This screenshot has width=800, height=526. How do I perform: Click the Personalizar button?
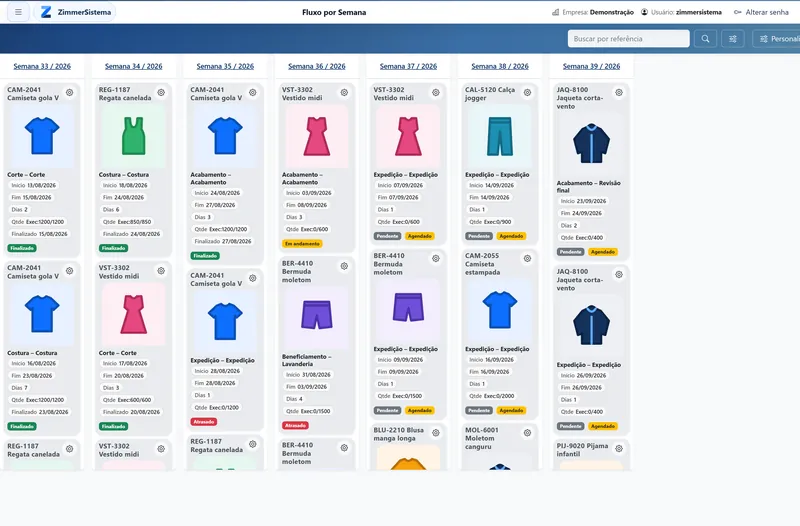point(776,39)
